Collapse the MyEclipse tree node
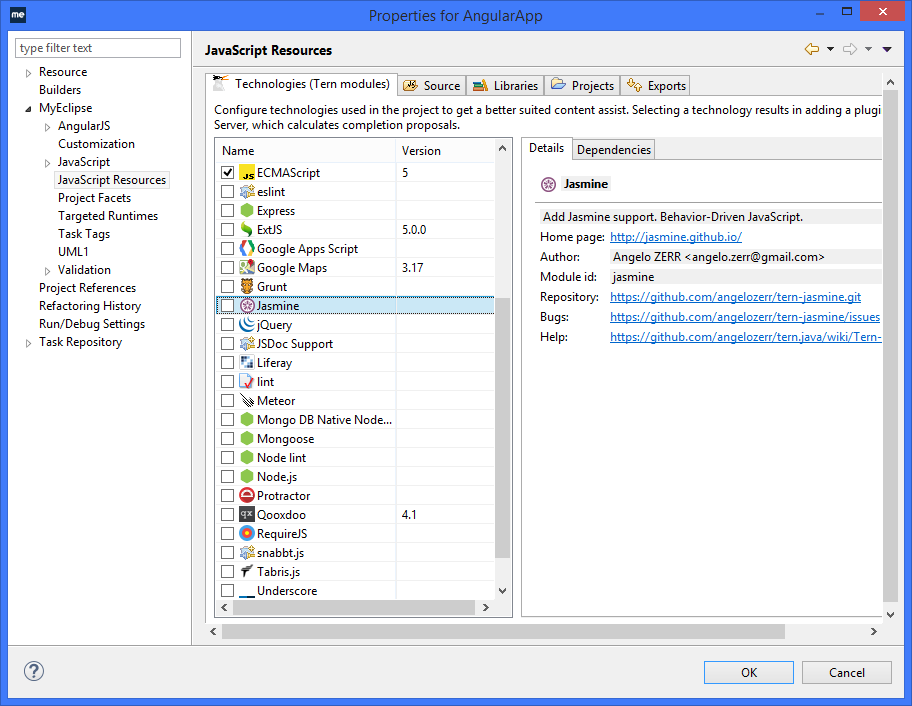 pyautogui.click(x=29, y=109)
